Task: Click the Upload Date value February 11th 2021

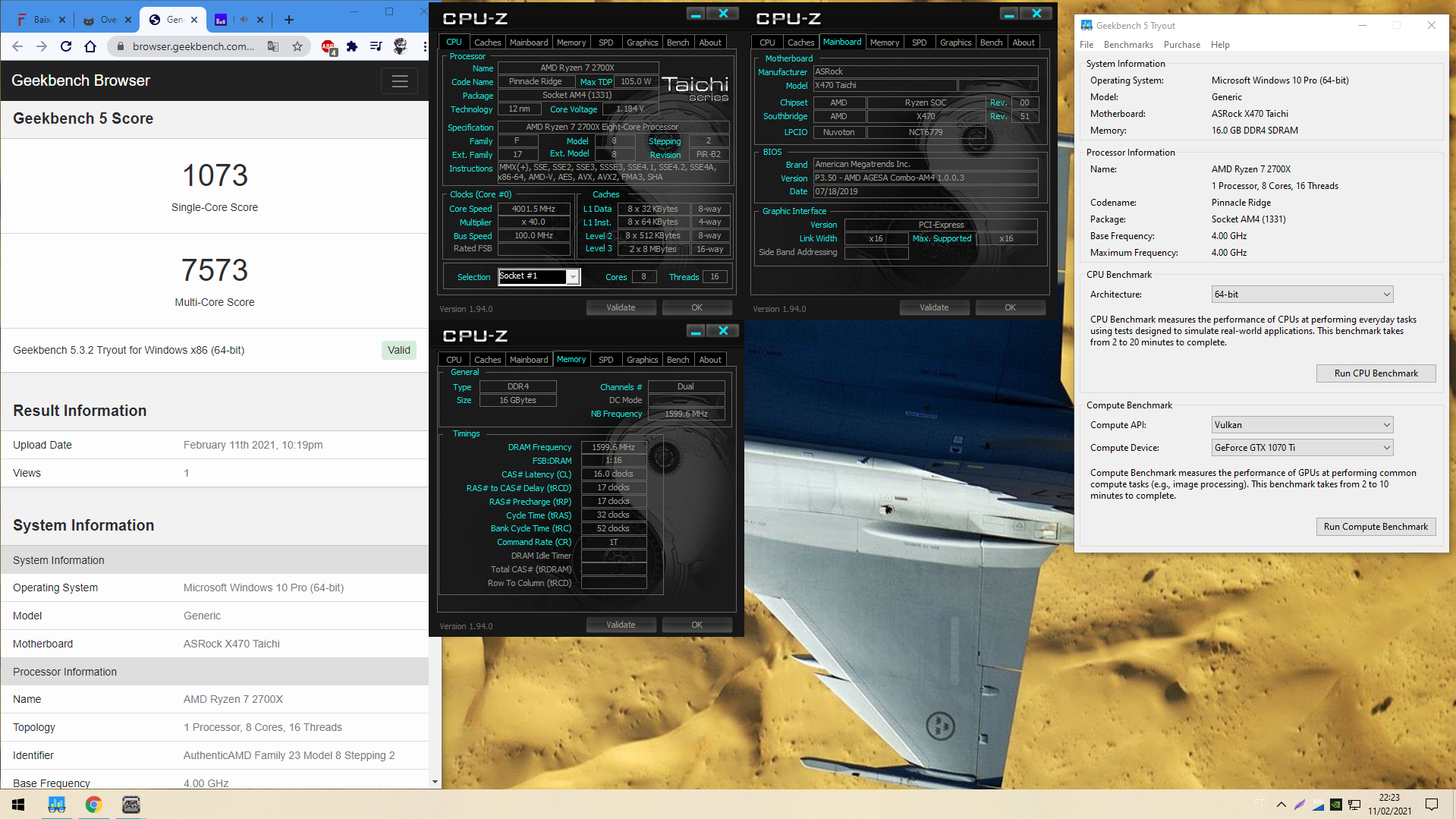Action: tap(253, 445)
